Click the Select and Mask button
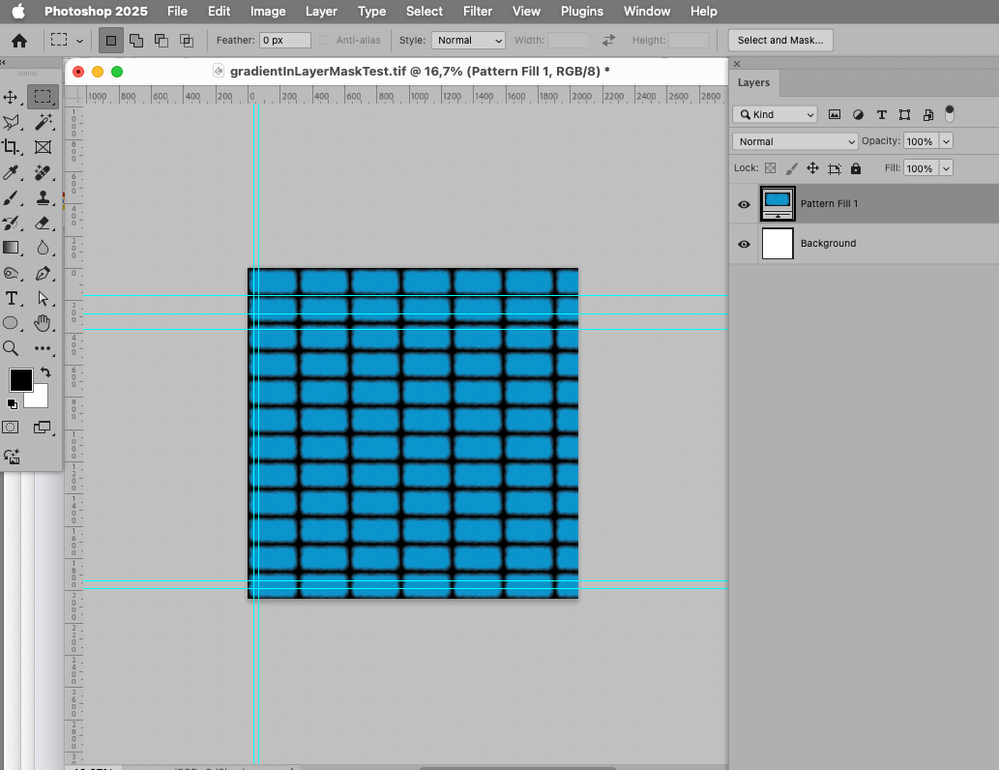 coord(780,41)
